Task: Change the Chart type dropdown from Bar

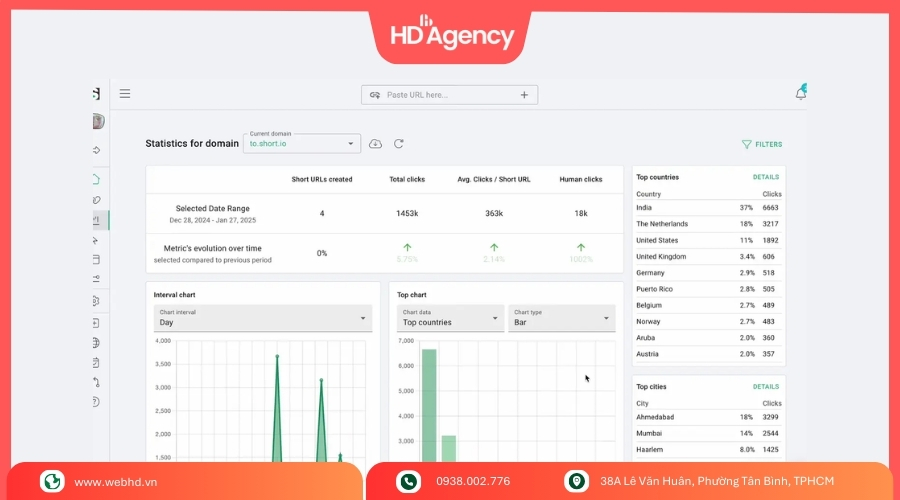Action: point(560,319)
